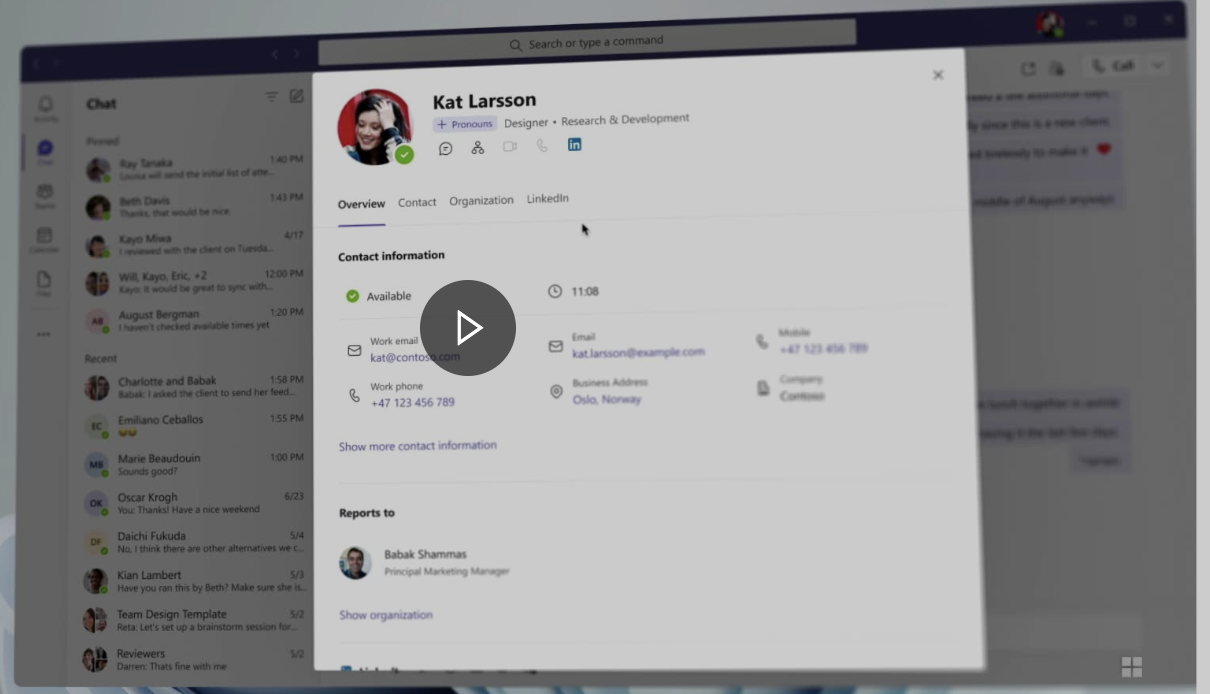Open the Activity bell in left sidebar
1210x694 pixels.
click(45, 107)
